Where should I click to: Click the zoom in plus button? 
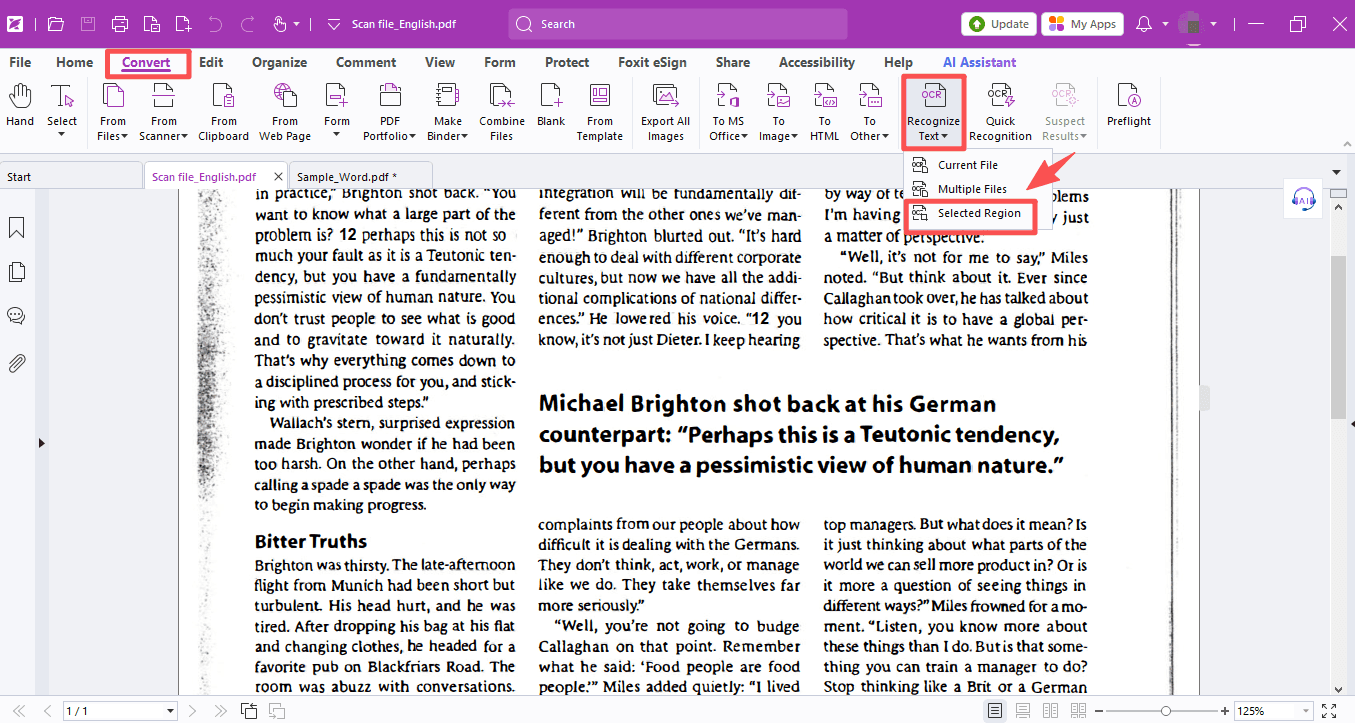[x=1225, y=711]
